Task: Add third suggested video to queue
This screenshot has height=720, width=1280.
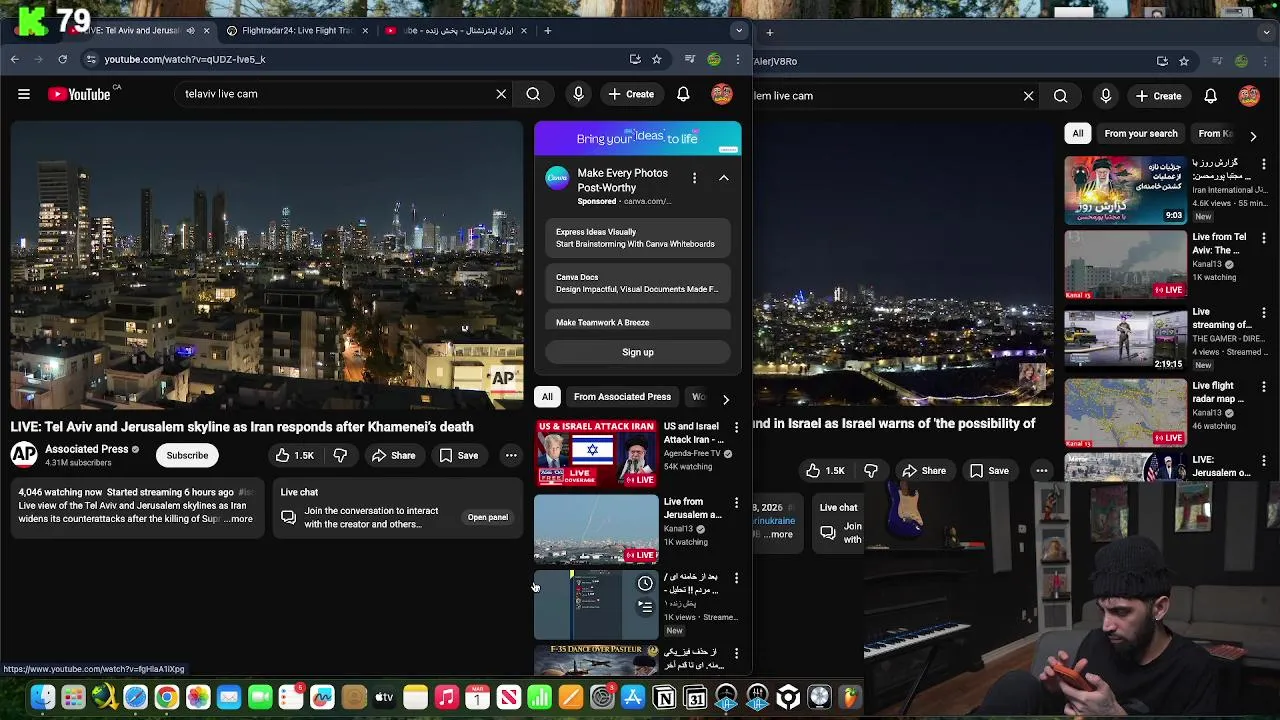Action: (x=645, y=607)
